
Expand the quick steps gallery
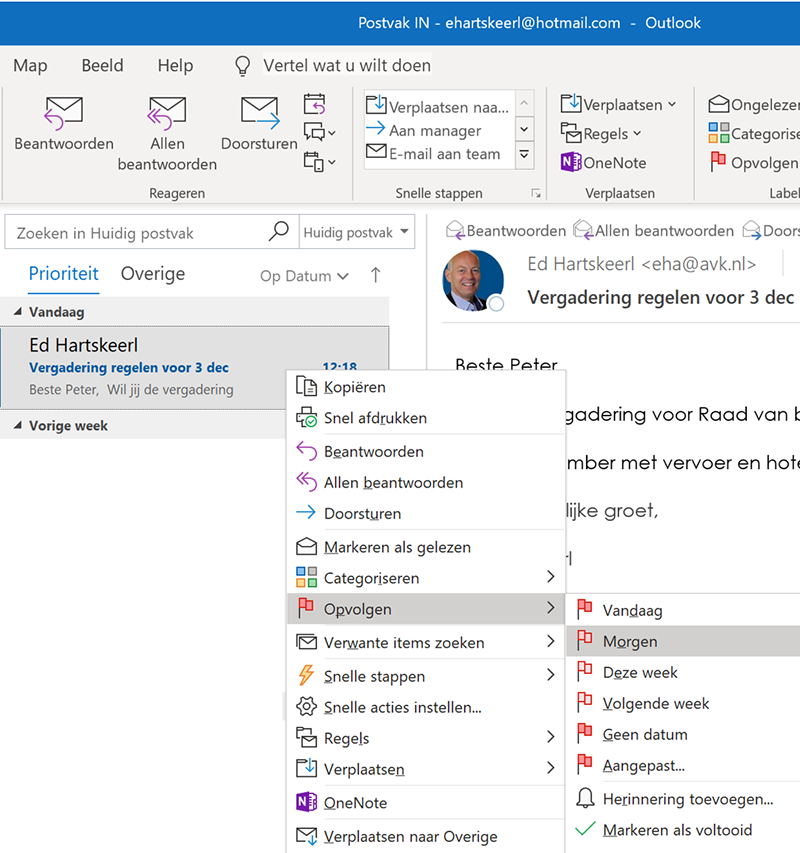coord(524,154)
